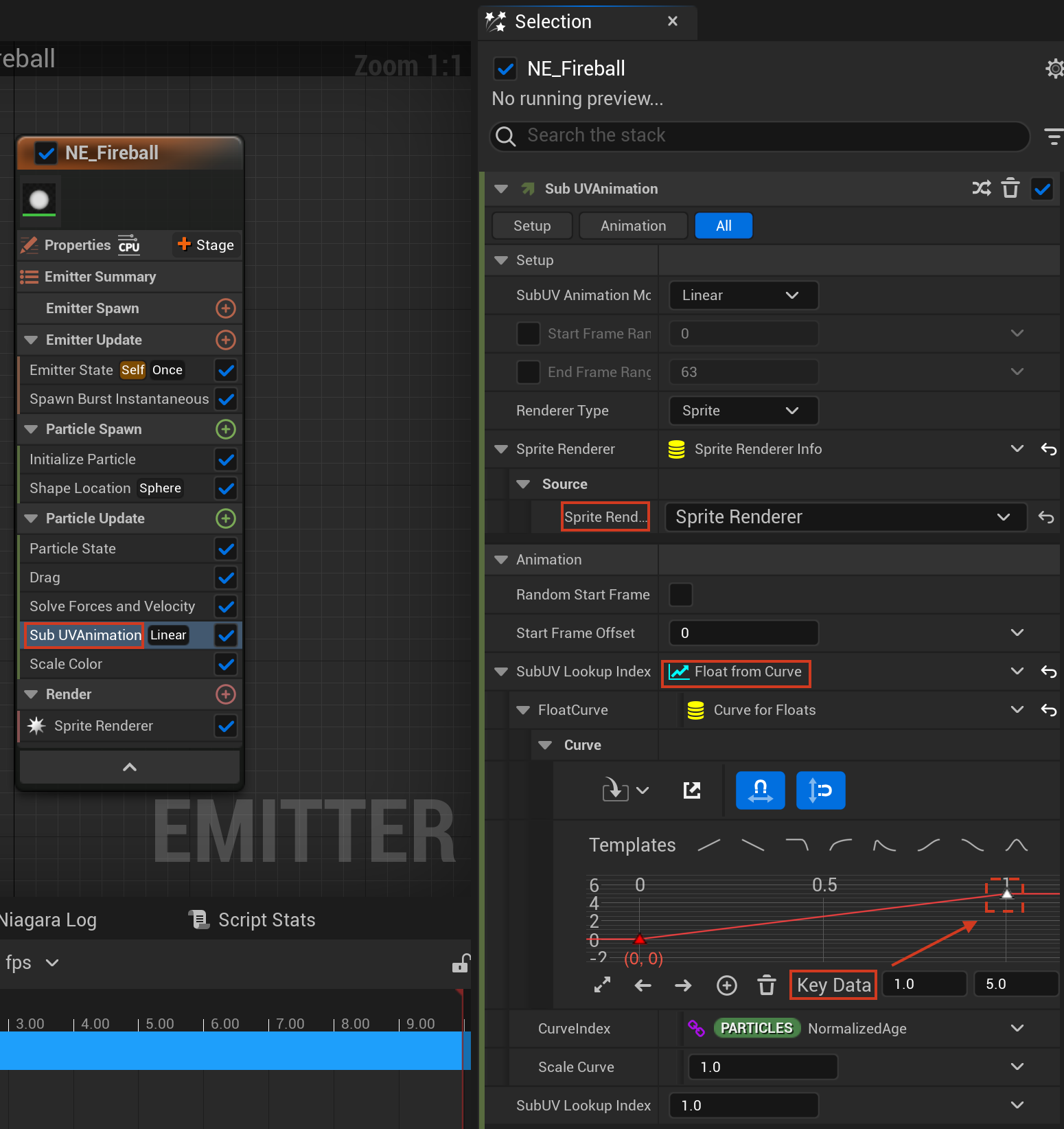Viewport: 1064px width, 1129px height.
Task: Open the settings gear for NE_Fireball selection
Action: pos(1054,69)
